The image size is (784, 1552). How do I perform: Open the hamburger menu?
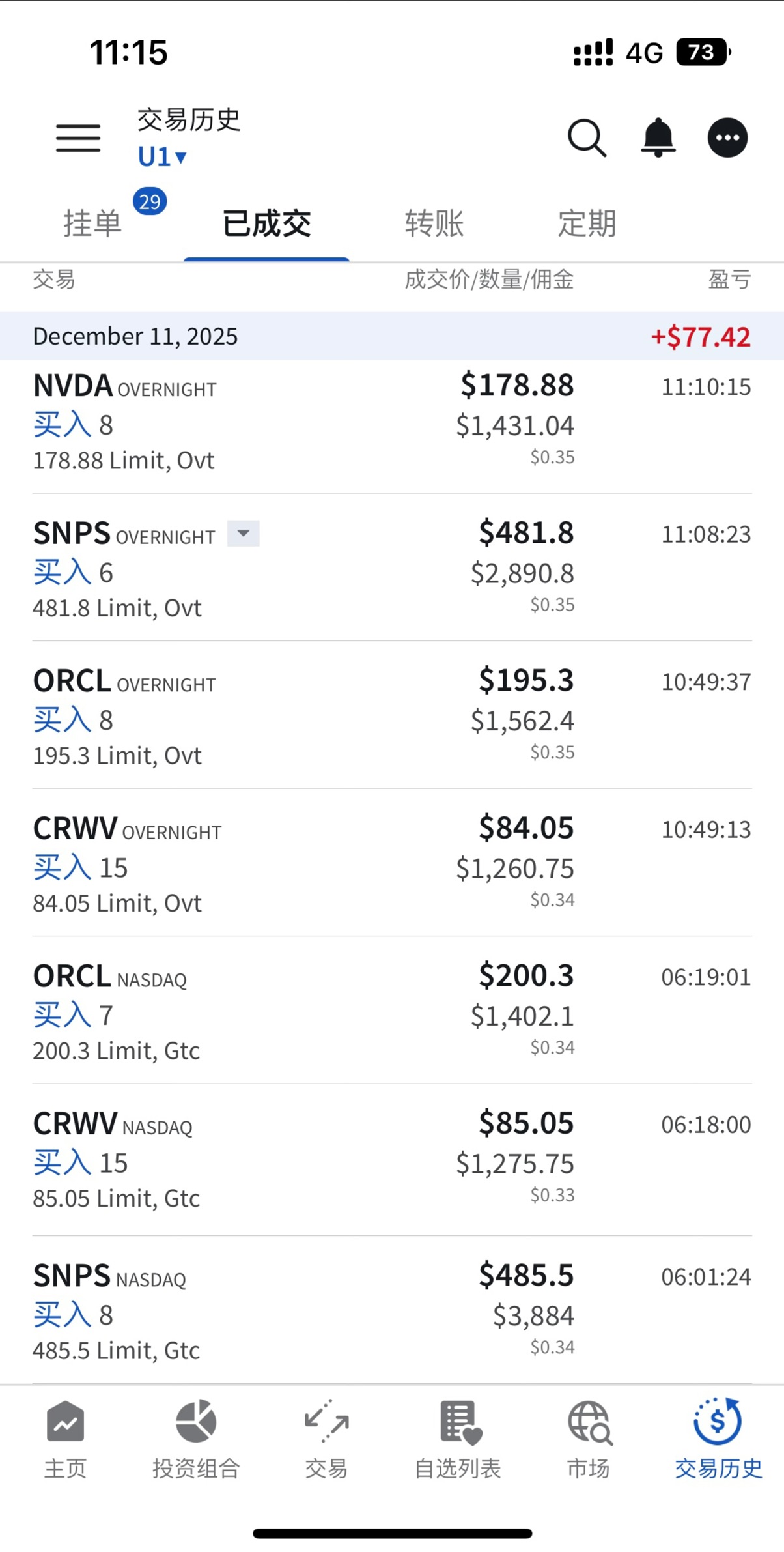[x=78, y=138]
